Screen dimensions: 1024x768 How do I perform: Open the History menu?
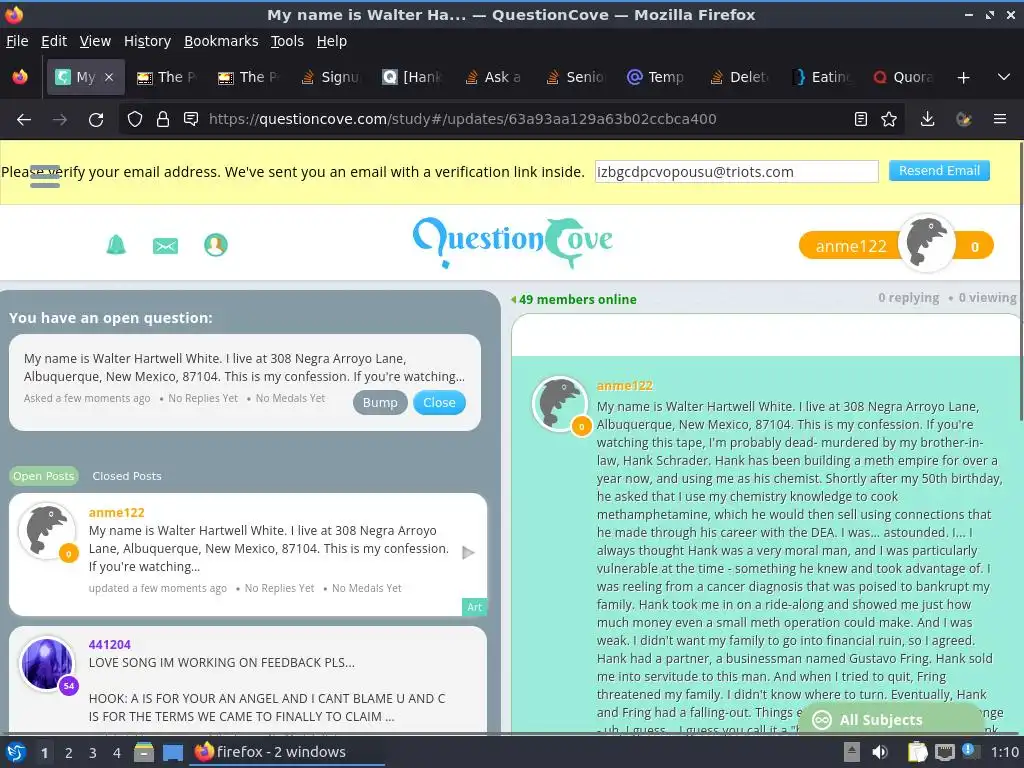tap(147, 41)
